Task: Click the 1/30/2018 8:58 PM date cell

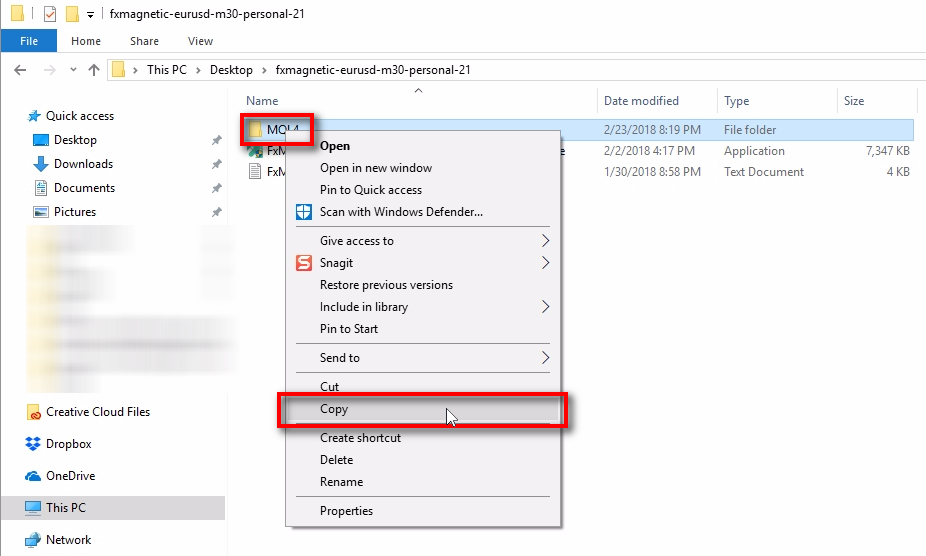Action: coord(652,172)
